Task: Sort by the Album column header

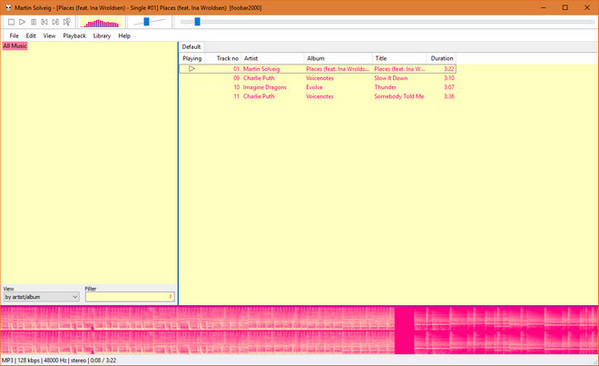Action: 338,58
